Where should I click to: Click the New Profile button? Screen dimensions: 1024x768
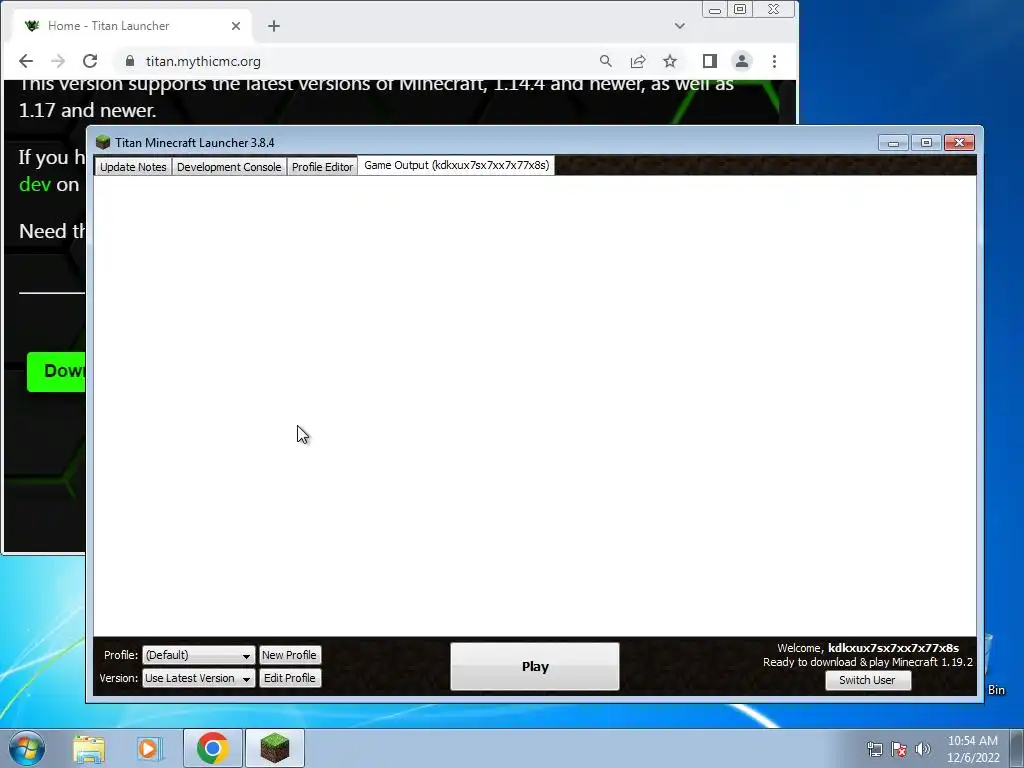pyautogui.click(x=289, y=655)
